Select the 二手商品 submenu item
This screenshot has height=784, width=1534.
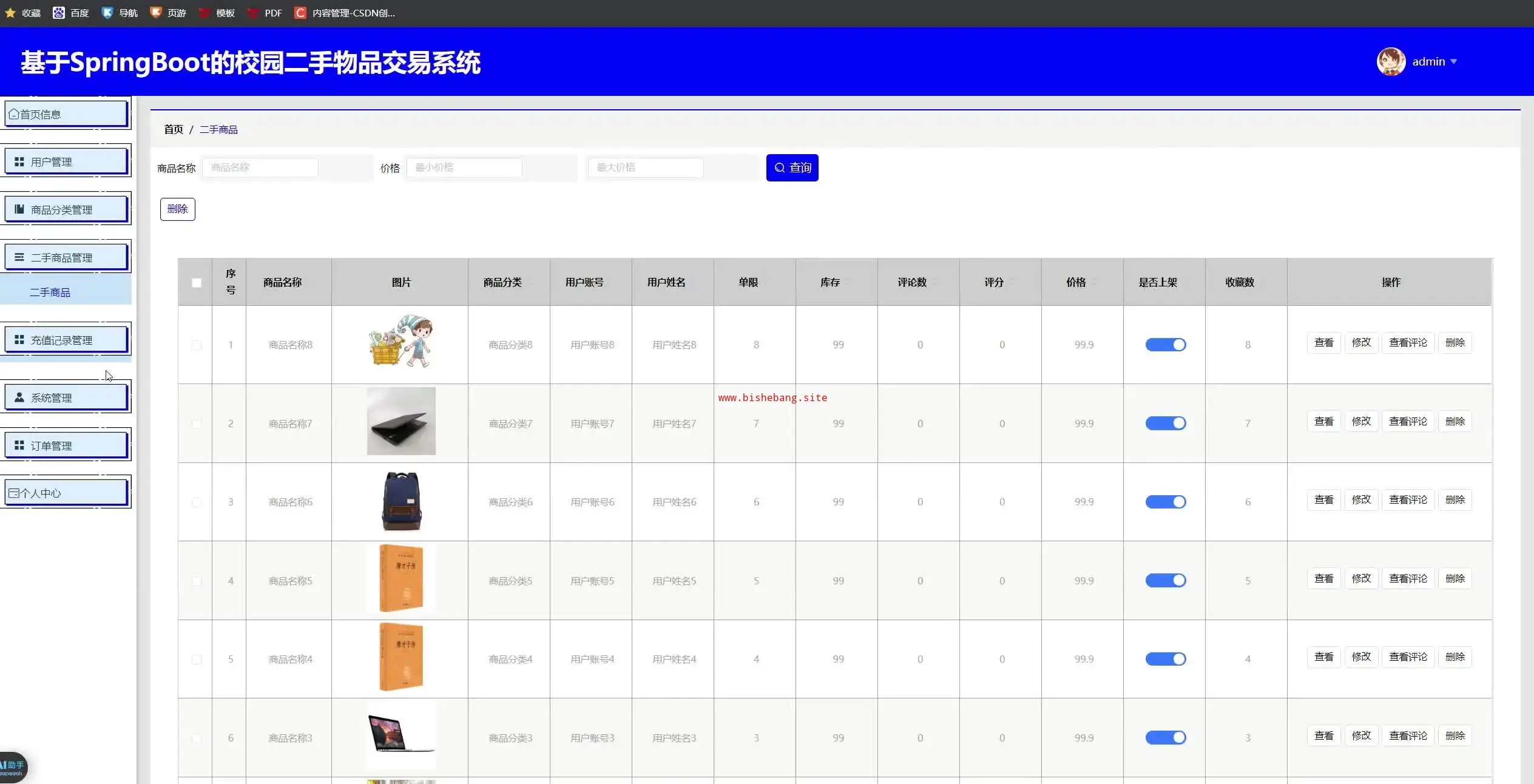(x=50, y=292)
